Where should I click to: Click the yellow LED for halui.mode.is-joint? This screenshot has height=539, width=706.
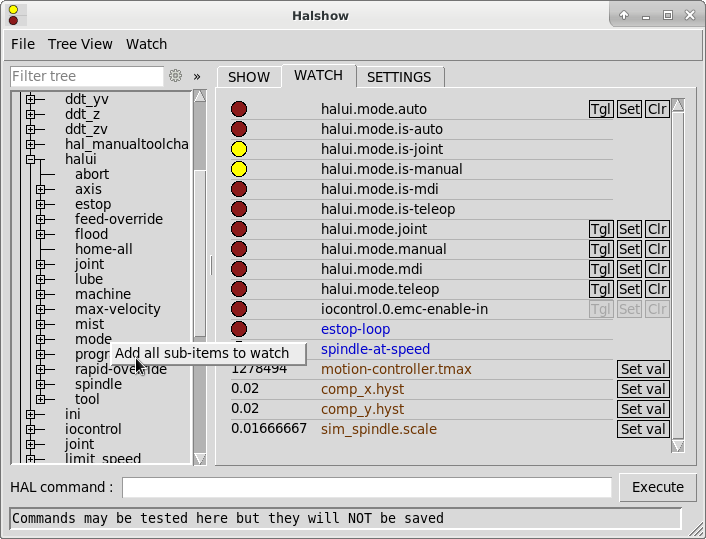(239, 149)
